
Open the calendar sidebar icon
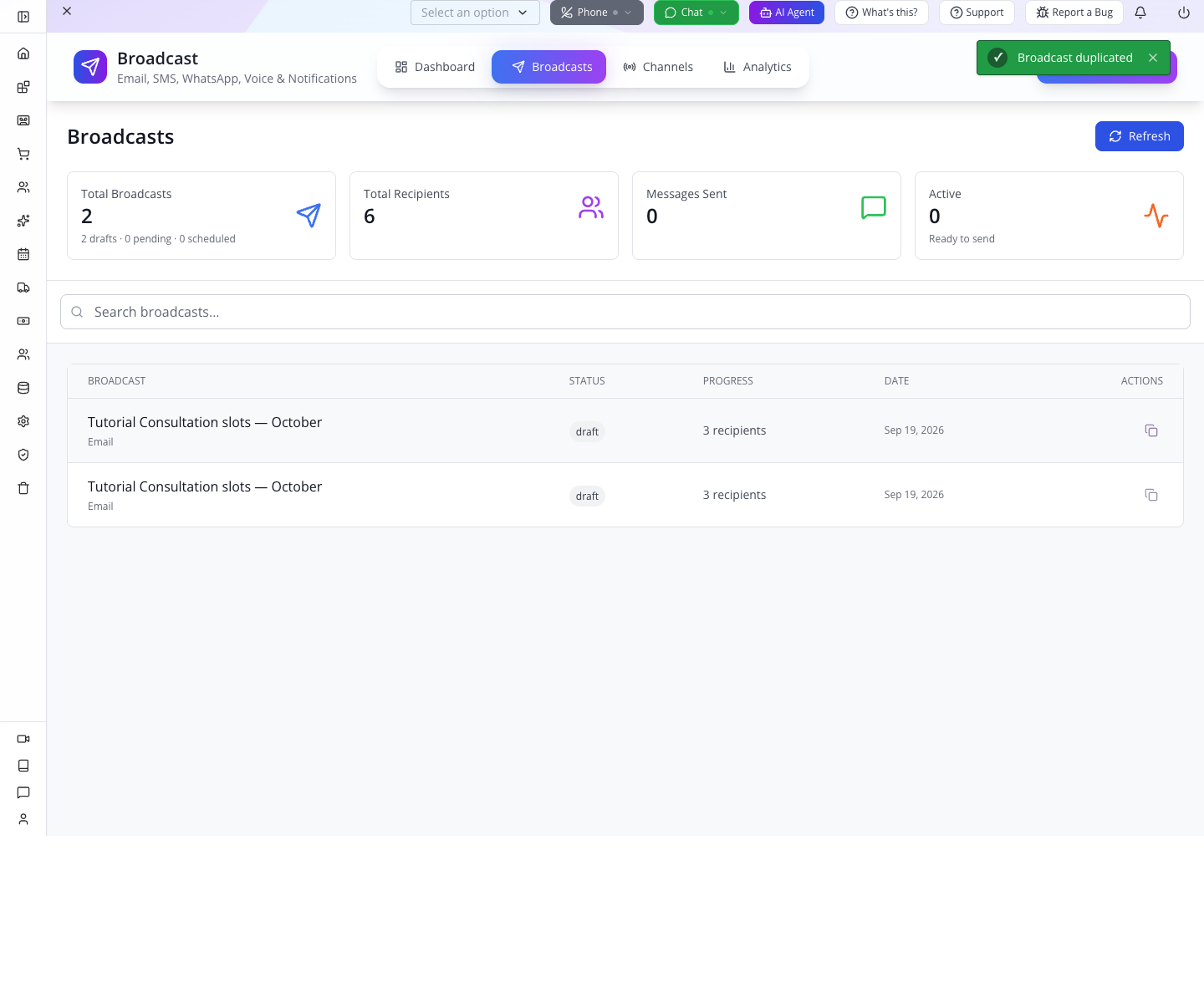point(23,254)
